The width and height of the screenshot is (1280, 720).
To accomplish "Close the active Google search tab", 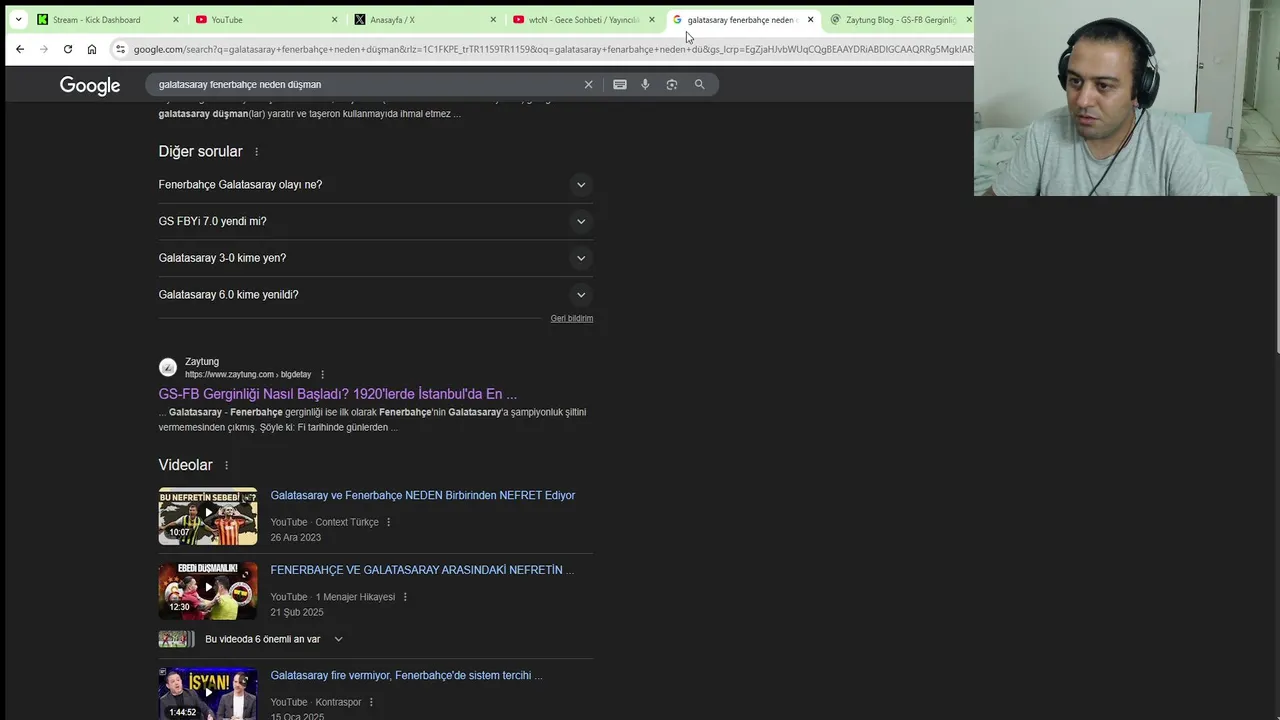I will tap(810, 19).
